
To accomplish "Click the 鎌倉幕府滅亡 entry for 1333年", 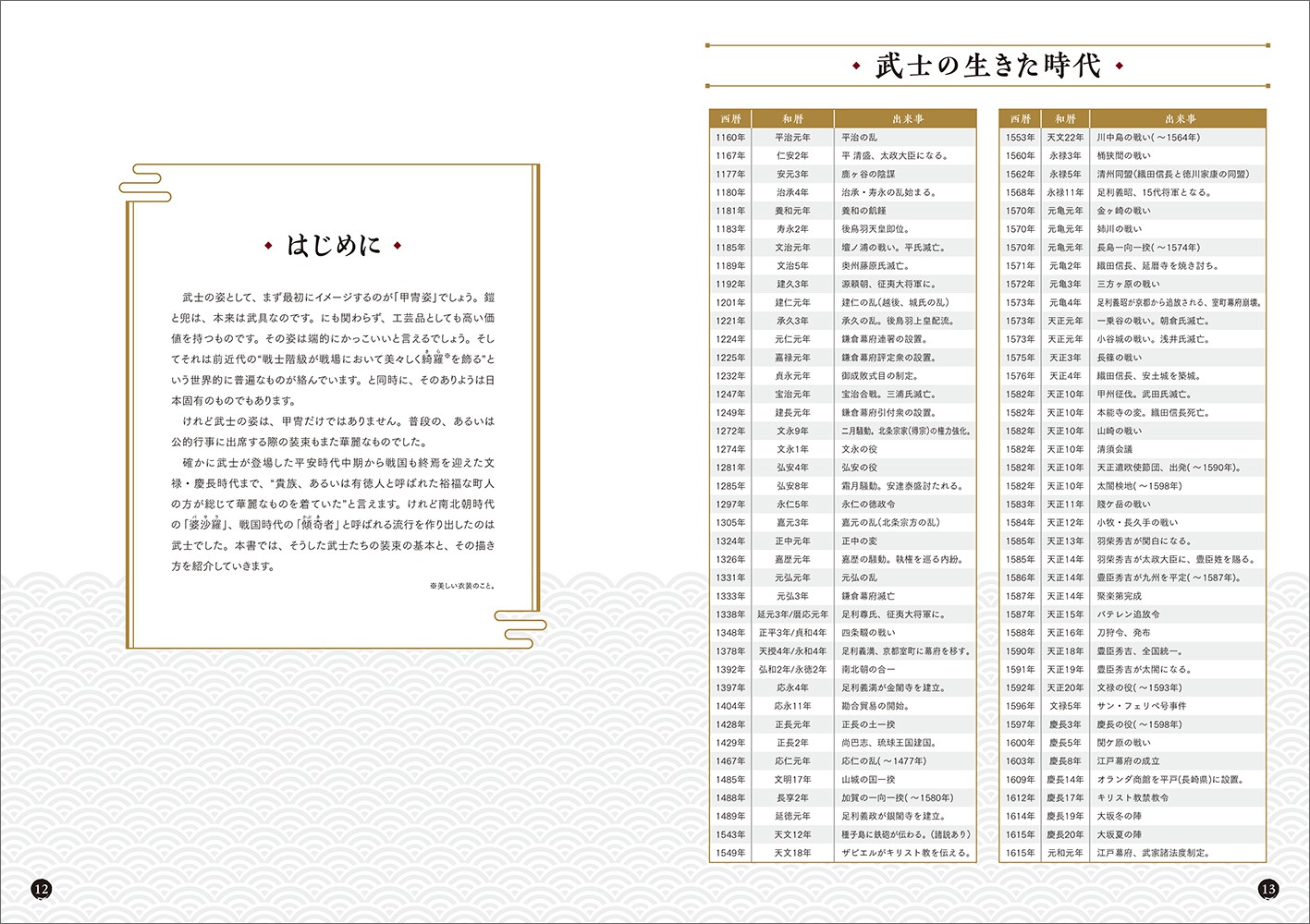I will click(x=868, y=596).
